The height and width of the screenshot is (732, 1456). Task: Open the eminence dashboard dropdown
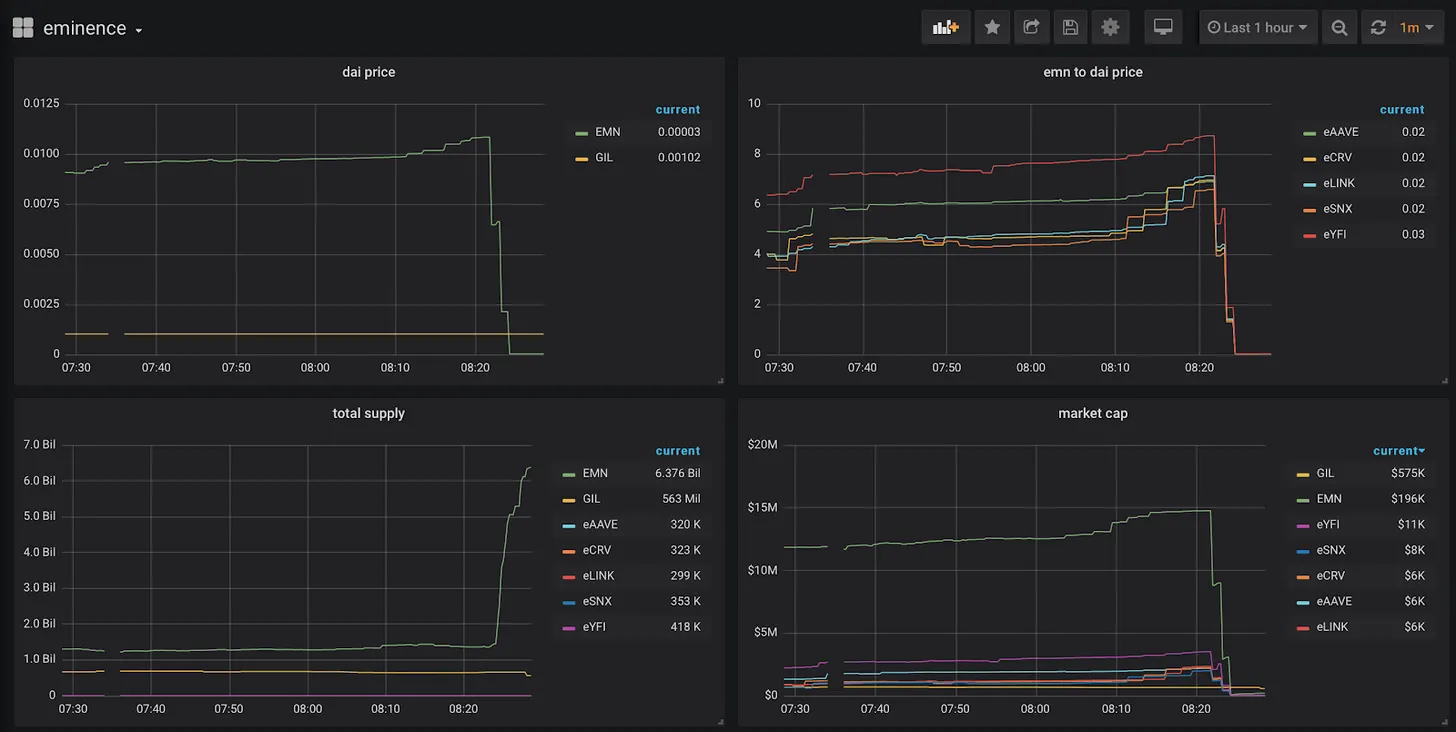coord(92,29)
